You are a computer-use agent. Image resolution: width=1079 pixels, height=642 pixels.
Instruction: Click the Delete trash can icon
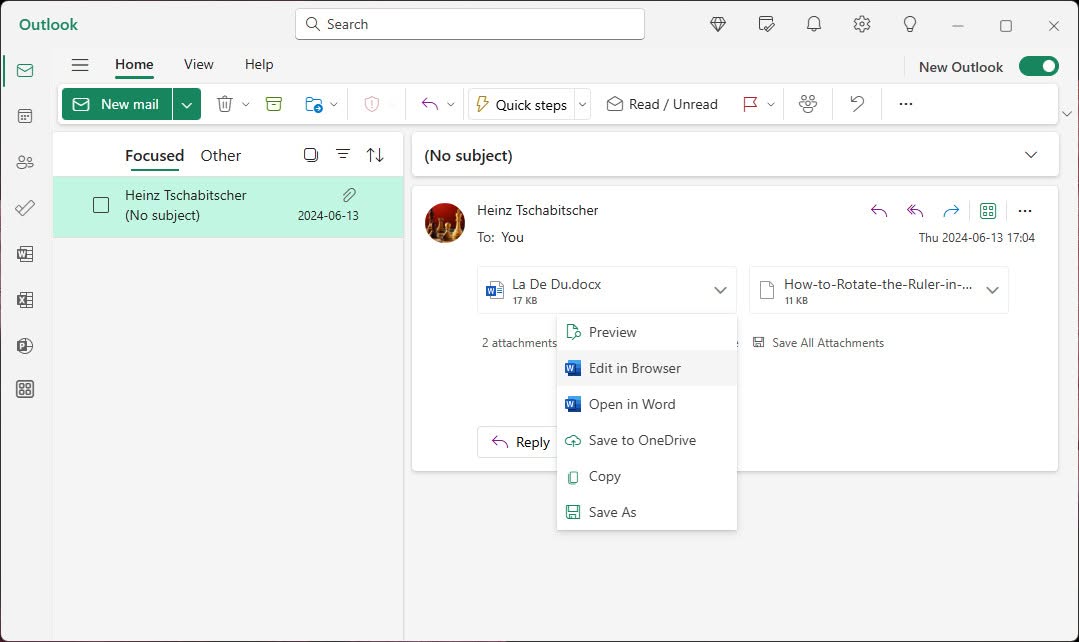click(x=224, y=104)
